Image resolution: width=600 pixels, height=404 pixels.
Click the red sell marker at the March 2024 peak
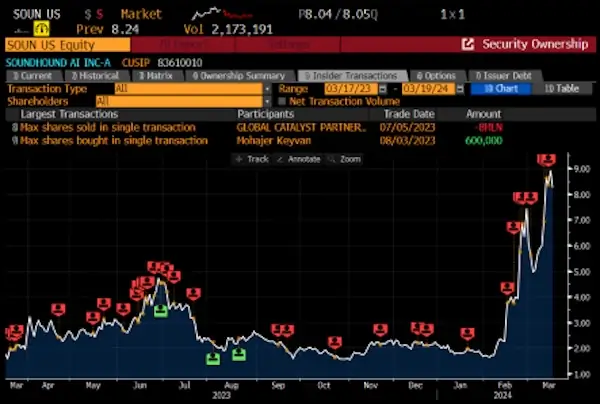pos(546,160)
